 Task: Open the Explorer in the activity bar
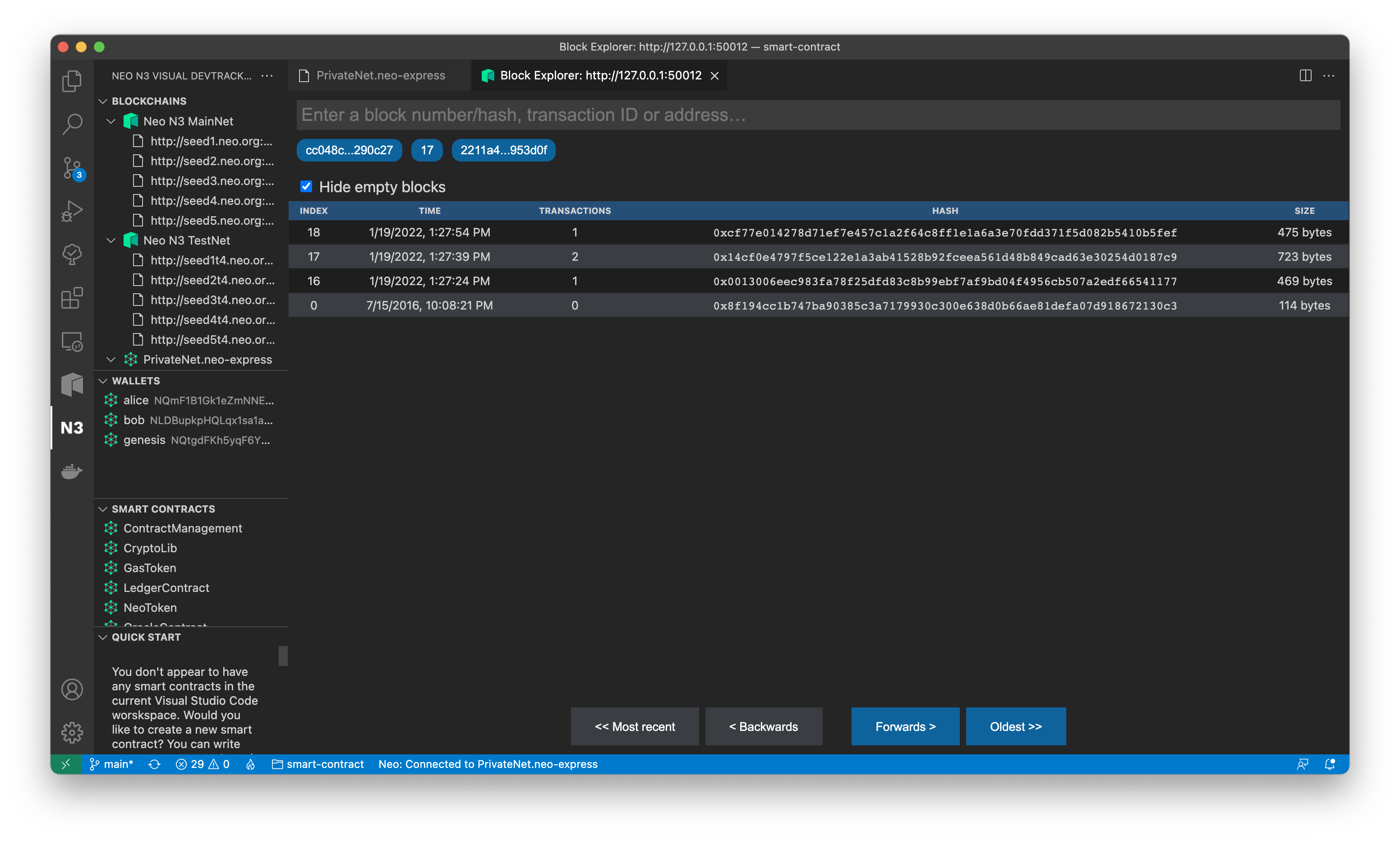click(72, 81)
